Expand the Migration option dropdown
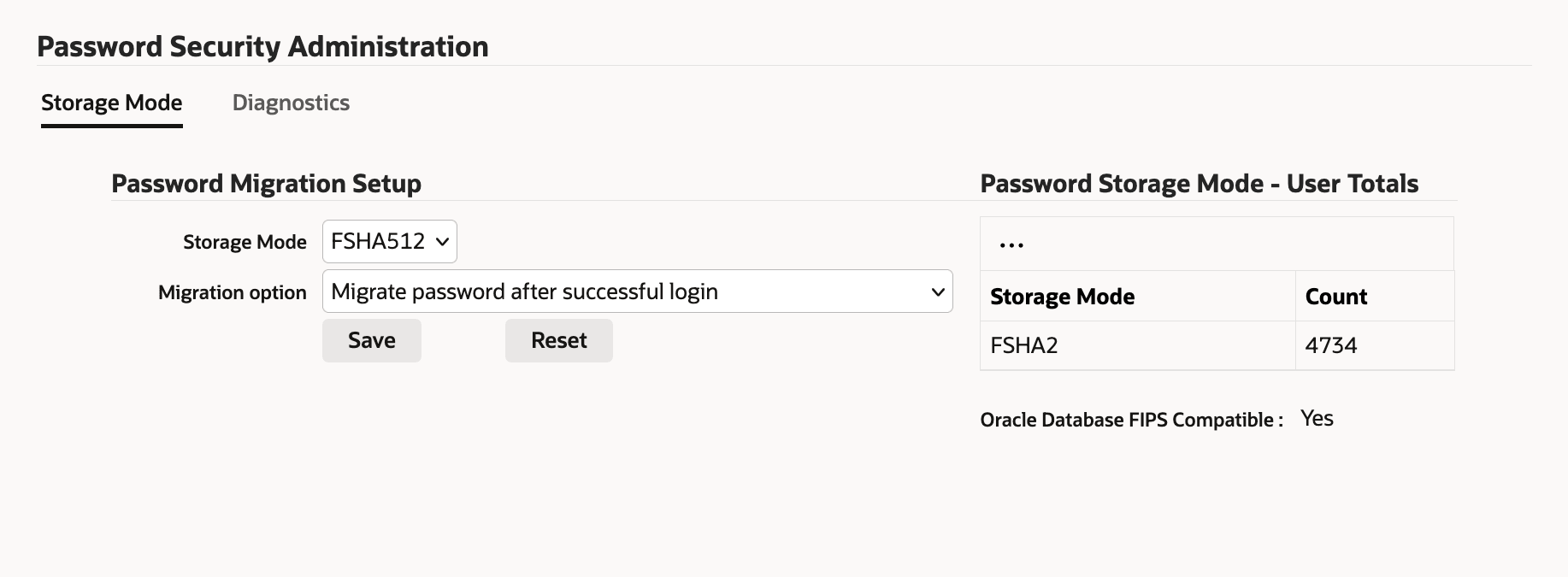Image resolution: width=1568 pixels, height=577 pixels. [x=636, y=291]
